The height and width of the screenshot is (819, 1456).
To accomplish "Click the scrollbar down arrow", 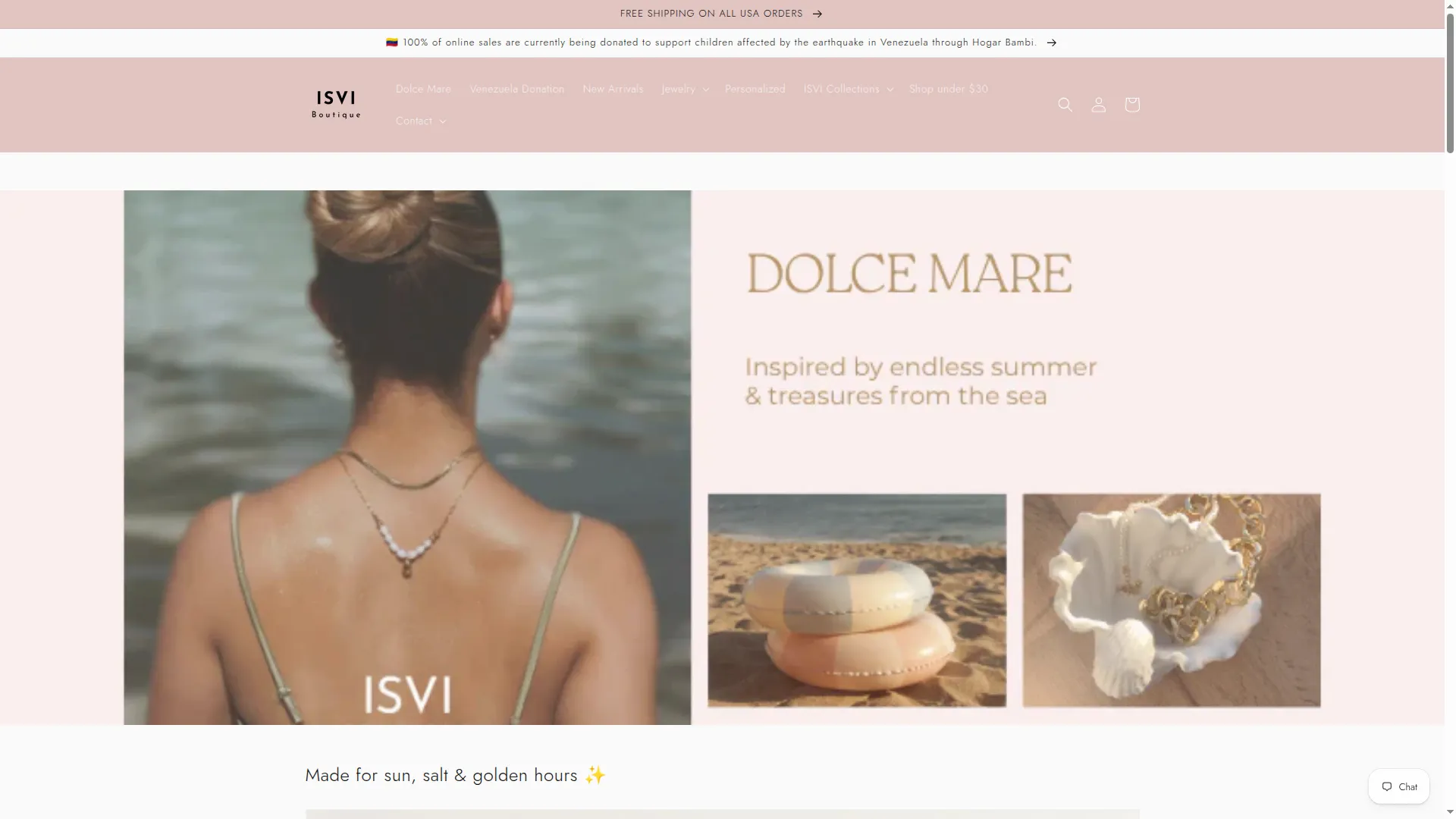I will (1450, 813).
